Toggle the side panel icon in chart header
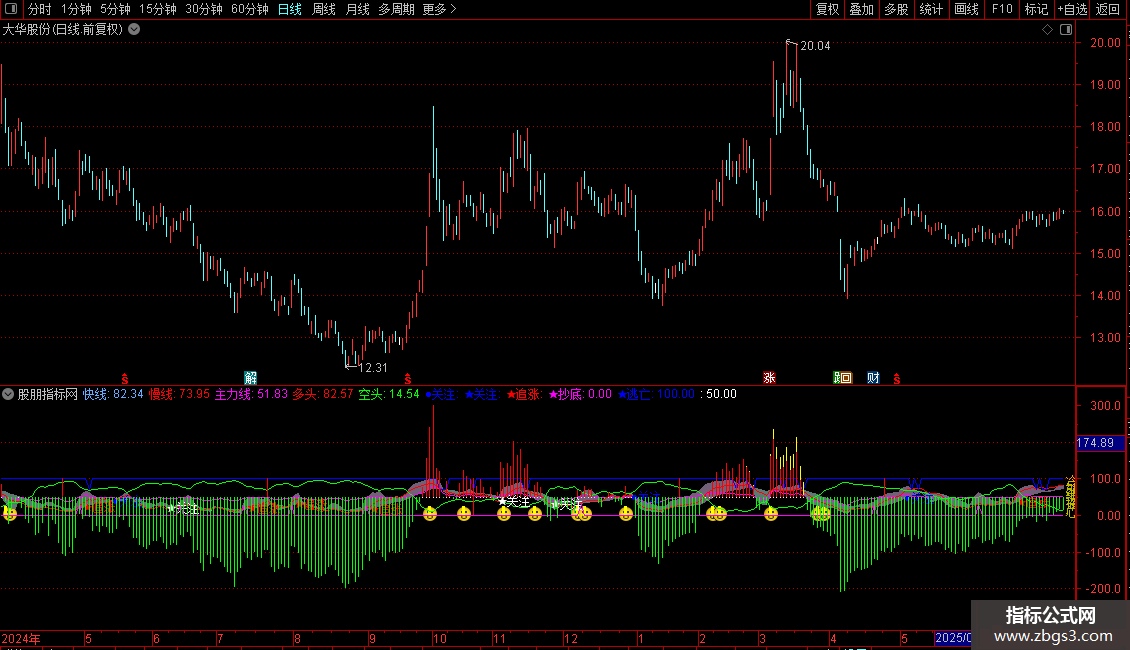1130x650 pixels. tap(1066, 30)
